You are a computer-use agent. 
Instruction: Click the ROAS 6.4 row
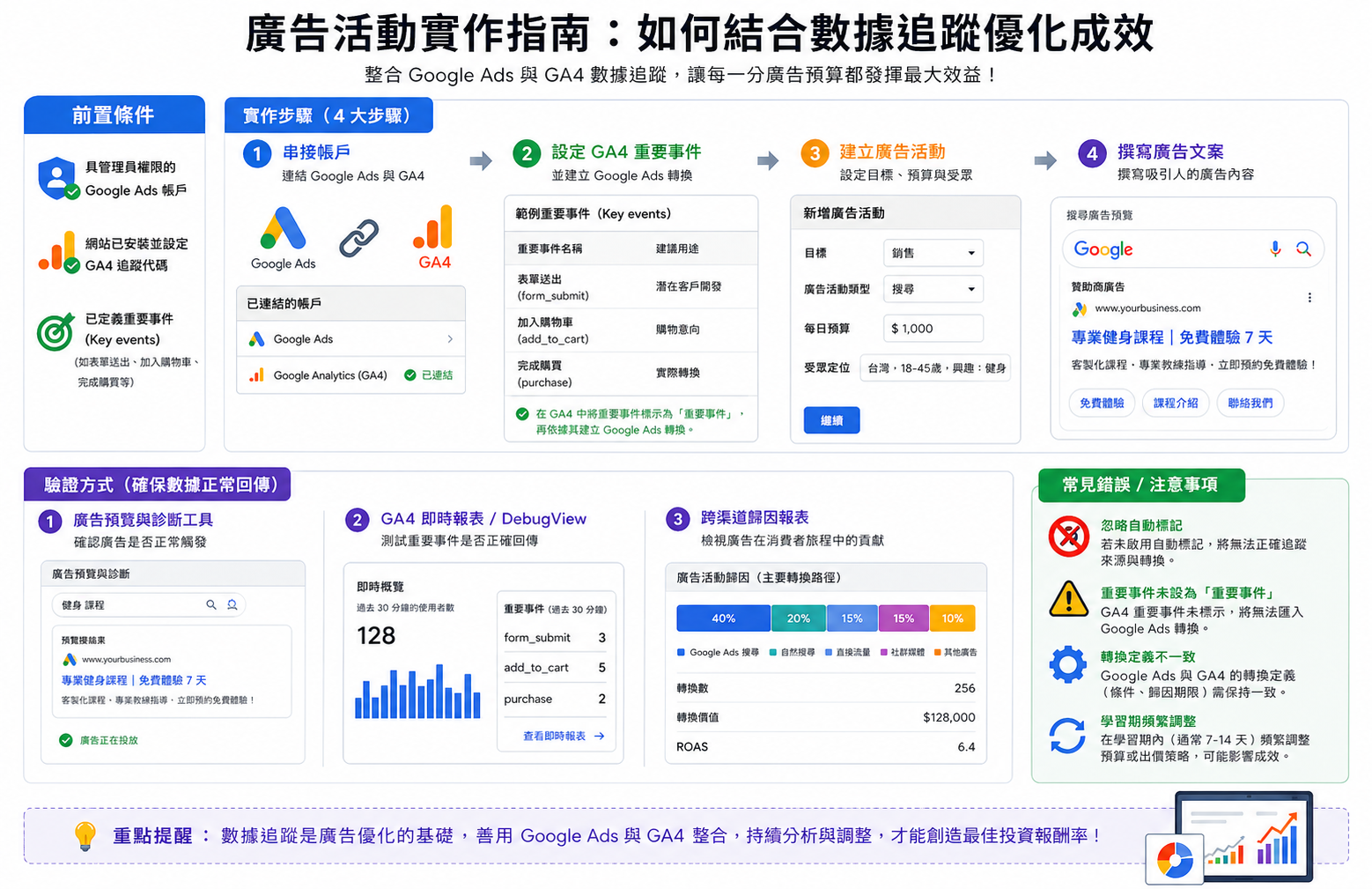point(826,746)
